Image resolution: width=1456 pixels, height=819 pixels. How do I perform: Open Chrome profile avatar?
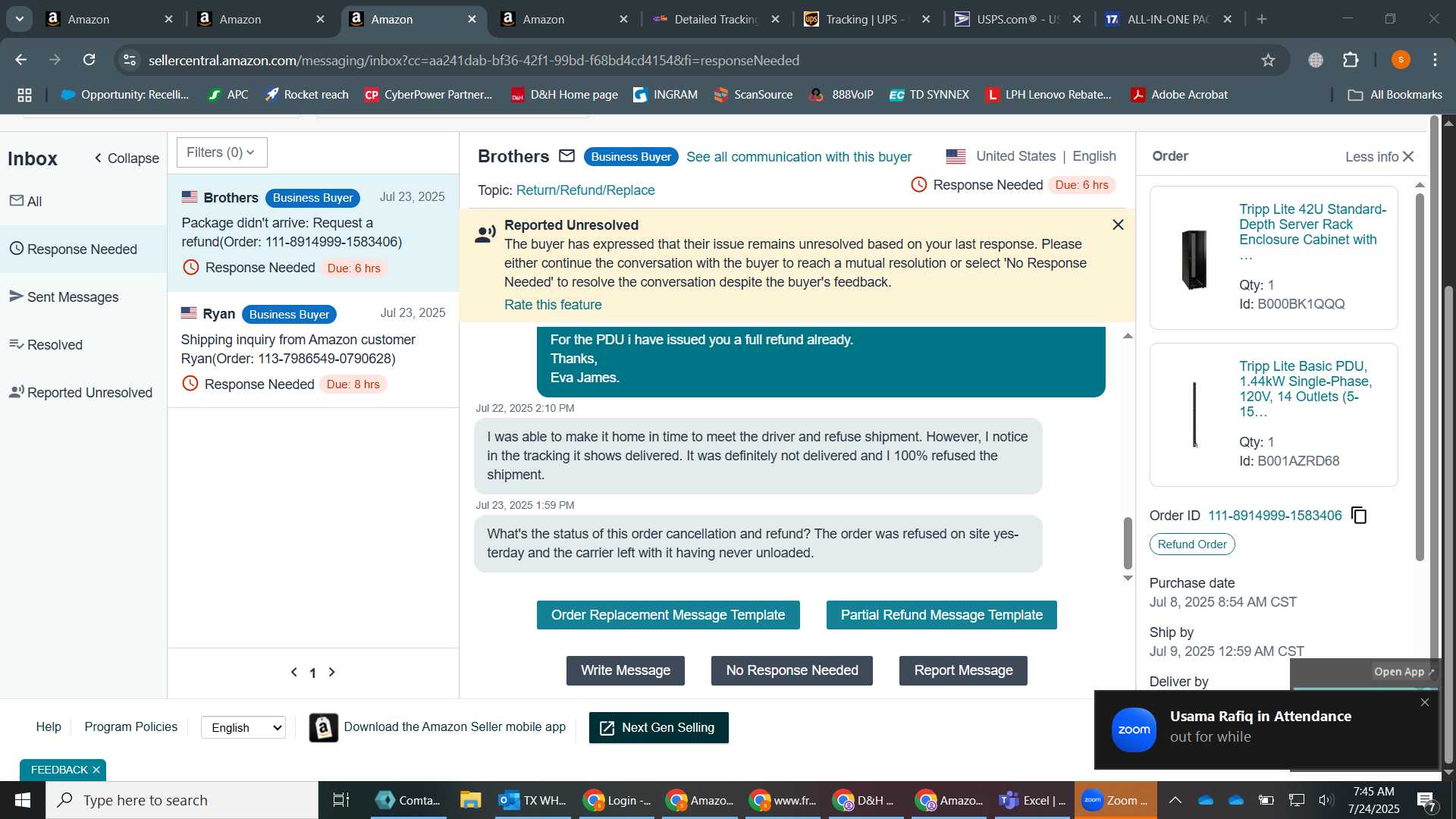pos(1401,60)
